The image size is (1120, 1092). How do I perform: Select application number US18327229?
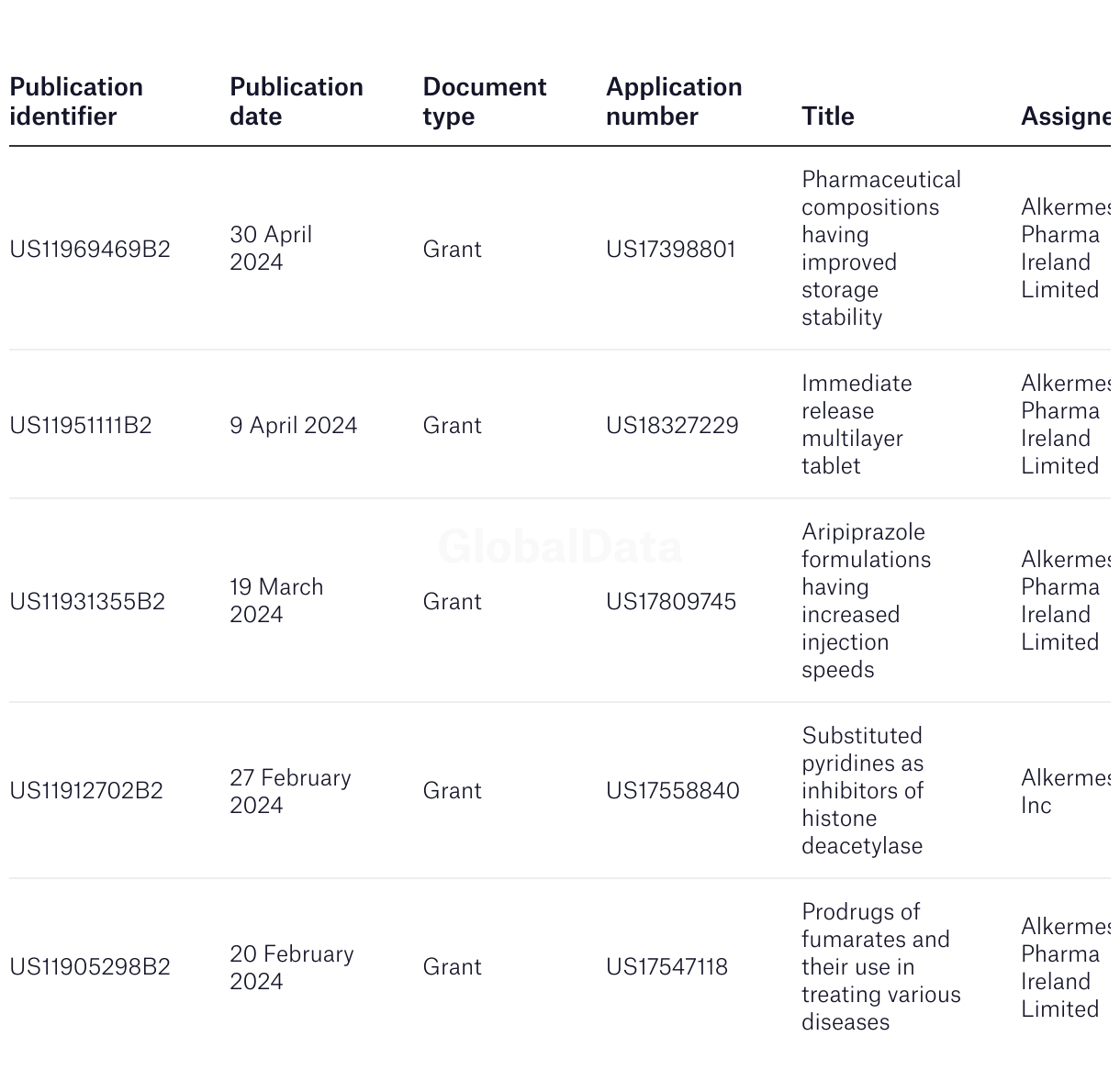coord(672,426)
